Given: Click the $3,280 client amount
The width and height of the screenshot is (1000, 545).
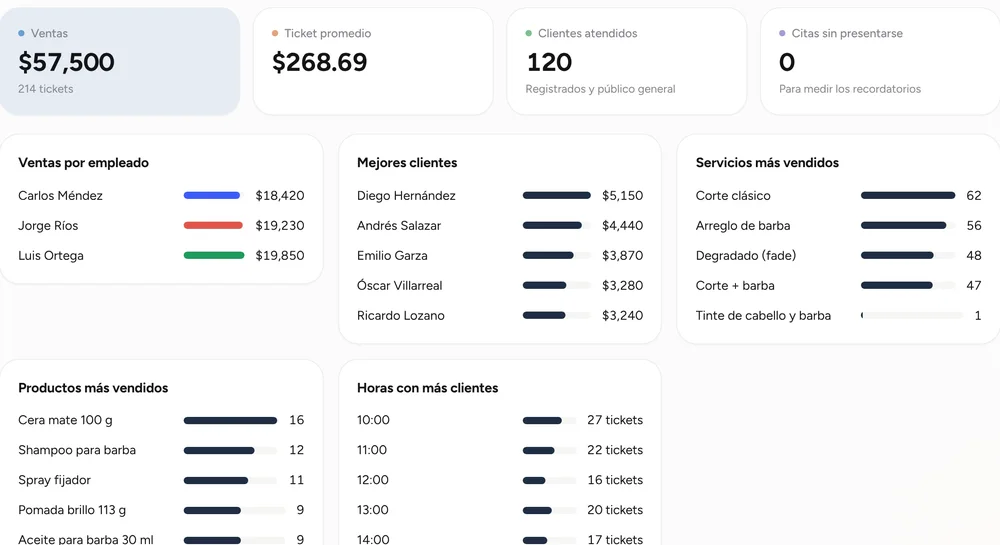Looking at the screenshot, I should (622, 286).
